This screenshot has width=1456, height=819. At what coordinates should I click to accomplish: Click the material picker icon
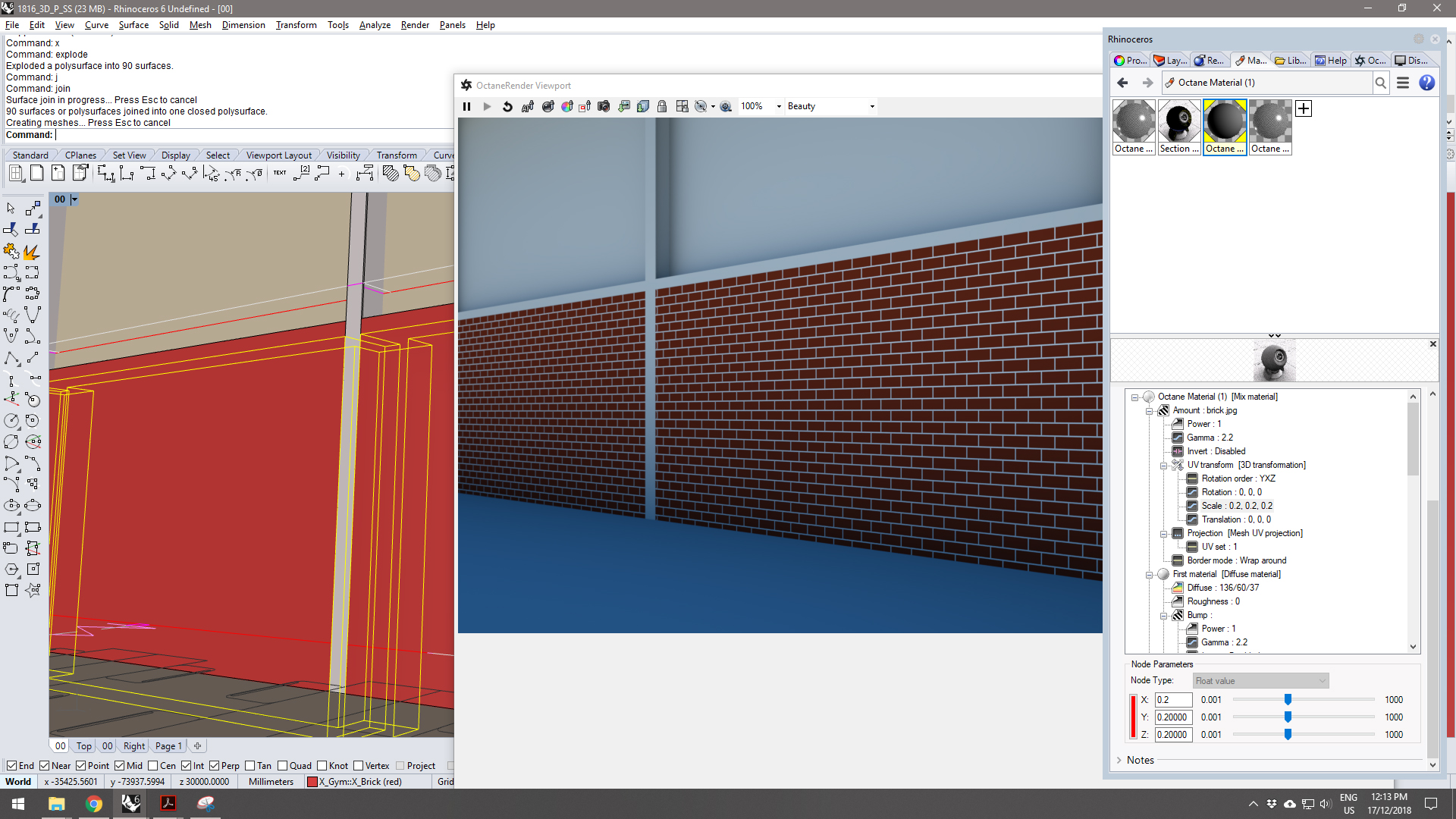[x=548, y=106]
